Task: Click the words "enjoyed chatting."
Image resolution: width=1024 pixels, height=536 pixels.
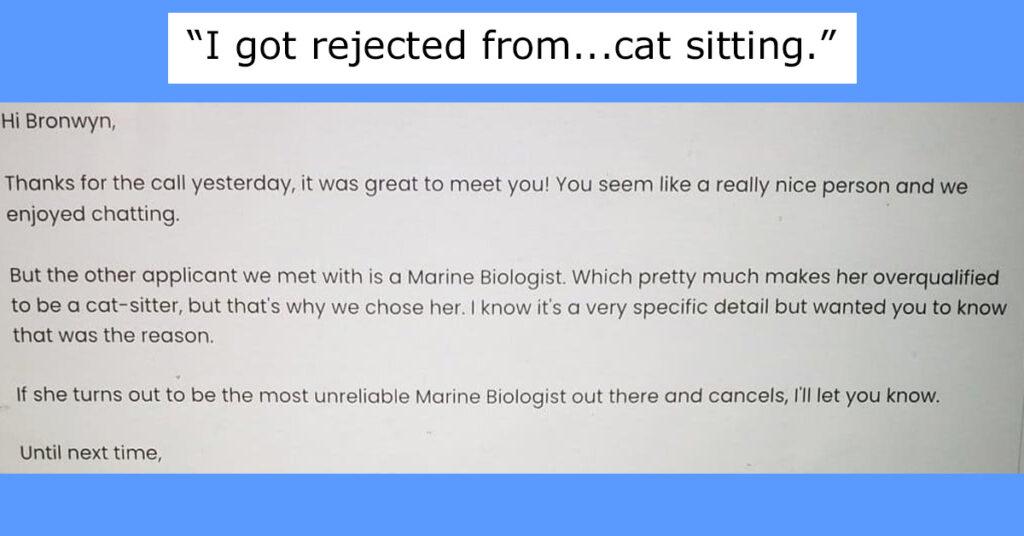Action: tap(93, 214)
